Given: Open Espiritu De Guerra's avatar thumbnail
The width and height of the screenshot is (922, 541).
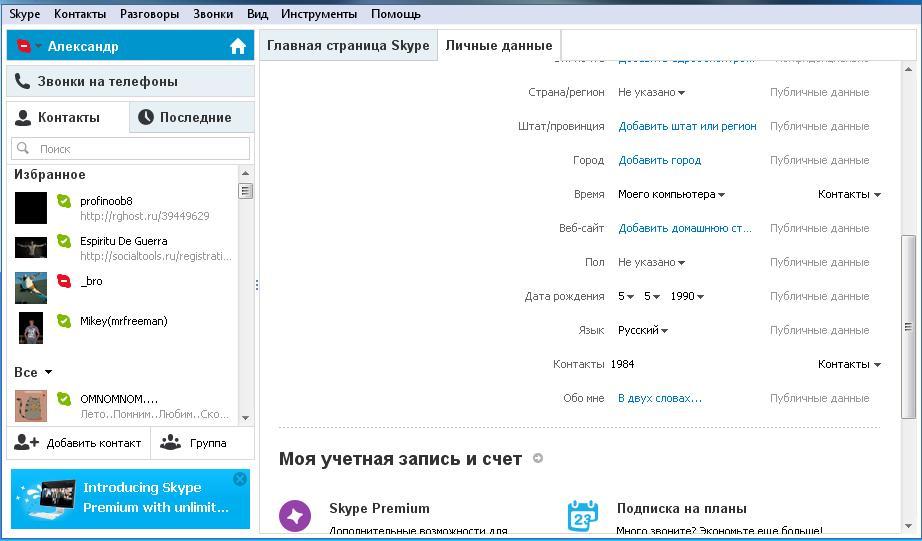Looking at the screenshot, I should (x=31, y=248).
